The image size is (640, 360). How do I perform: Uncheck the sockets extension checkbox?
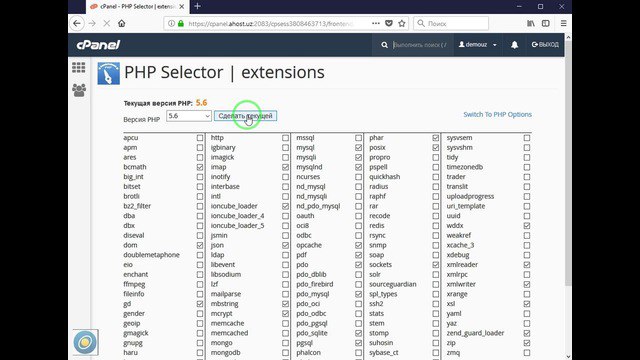tap(436, 265)
